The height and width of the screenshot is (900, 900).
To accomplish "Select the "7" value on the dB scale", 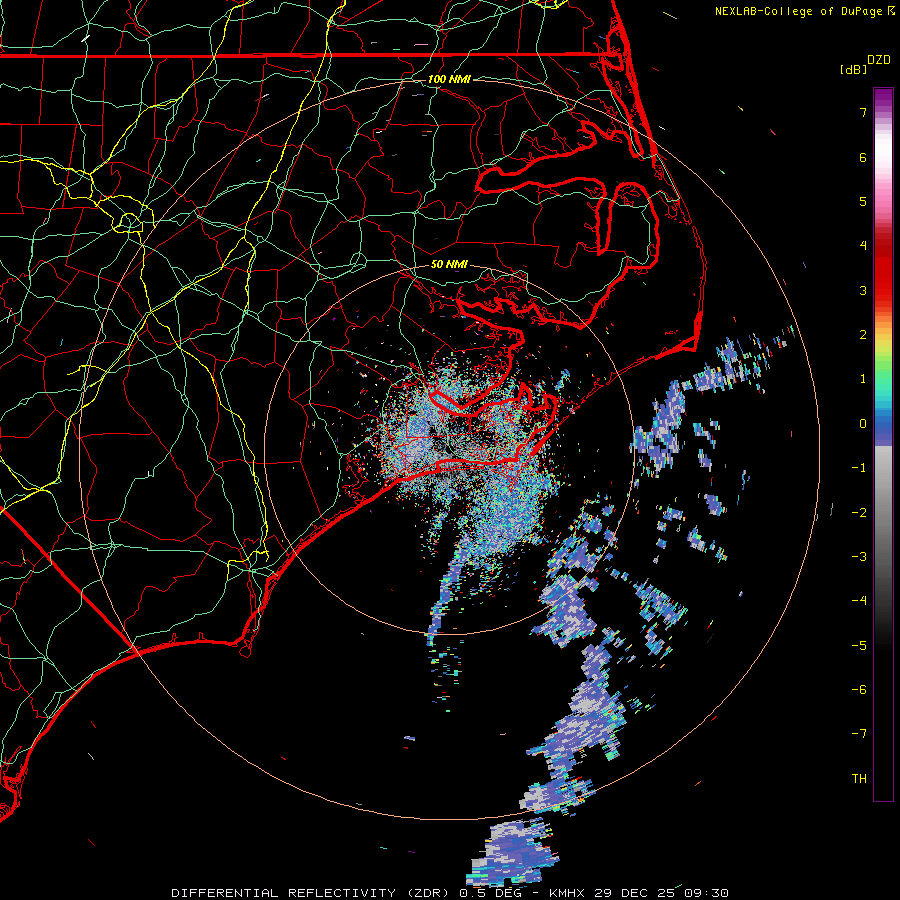I will click(x=863, y=112).
